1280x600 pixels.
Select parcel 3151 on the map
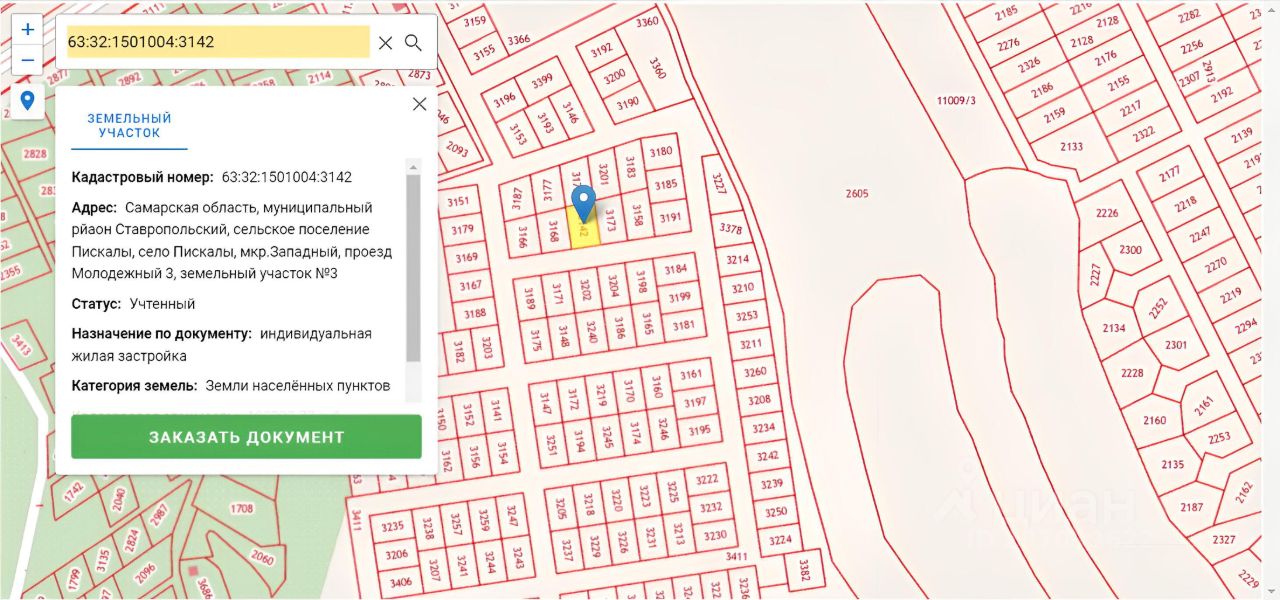[457, 202]
